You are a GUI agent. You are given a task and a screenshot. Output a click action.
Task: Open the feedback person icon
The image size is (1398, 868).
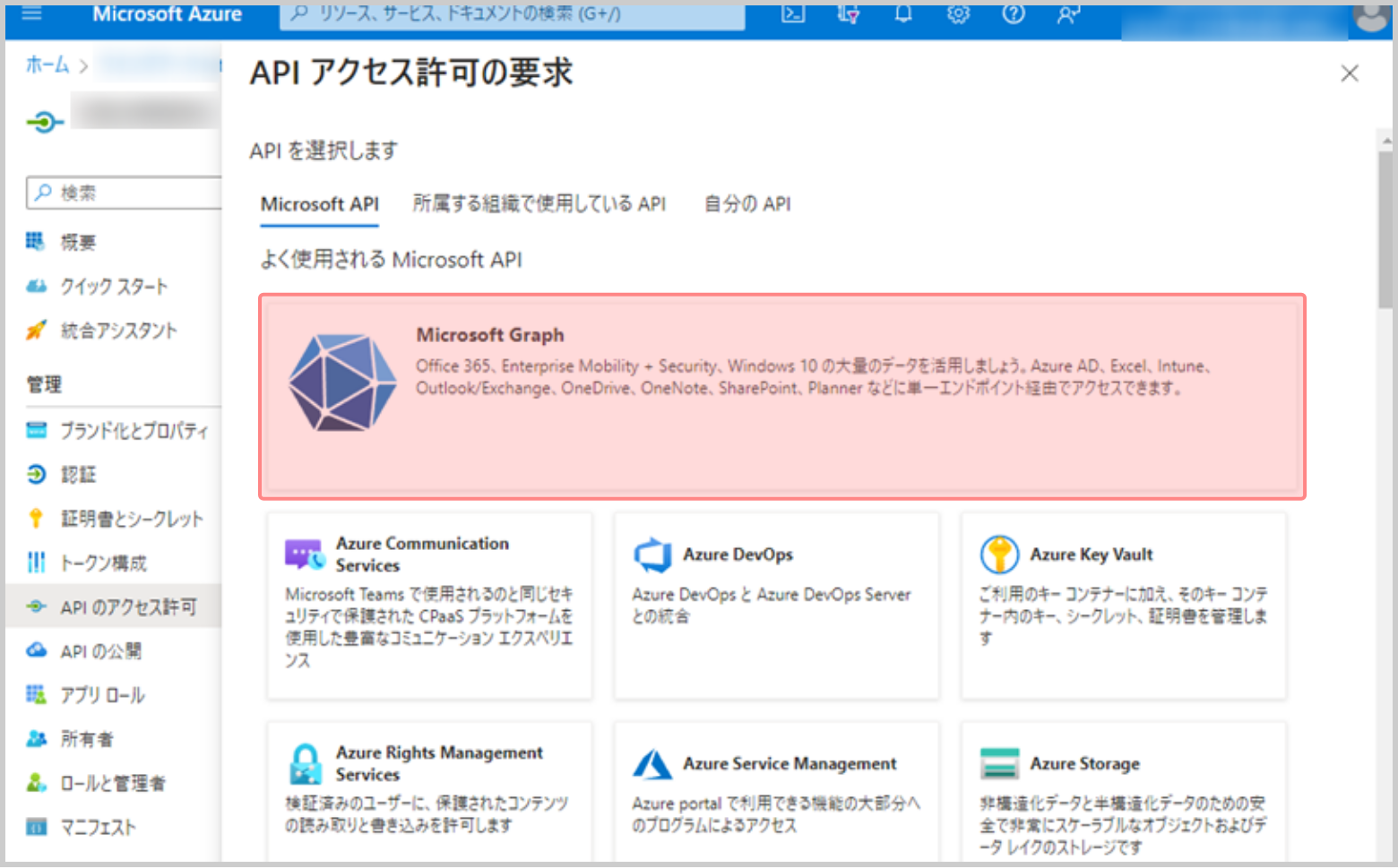point(1068,13)
